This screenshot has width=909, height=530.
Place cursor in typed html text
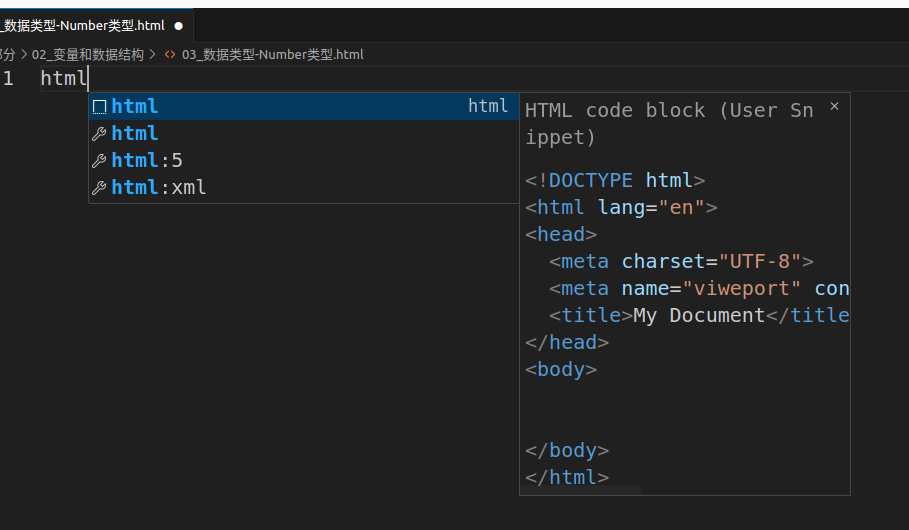[63, 79]
